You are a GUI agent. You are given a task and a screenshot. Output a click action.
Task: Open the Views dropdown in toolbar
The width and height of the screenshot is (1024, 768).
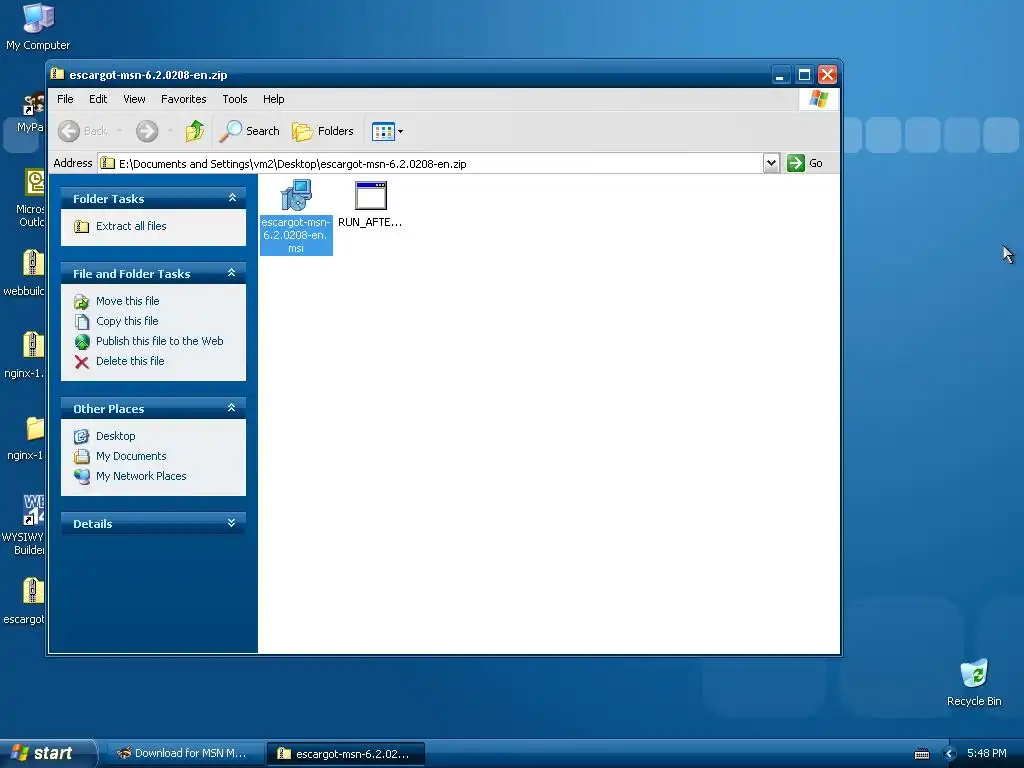(387, 131)
